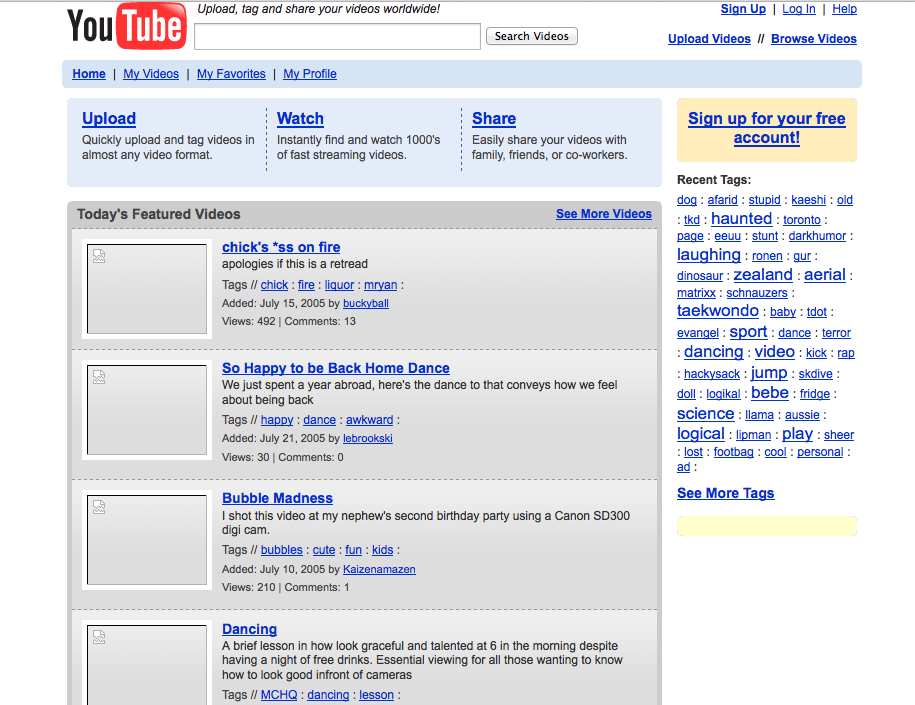Click the taekwondo tag
The height and width of the screenshot is (705, 915).
717,310
